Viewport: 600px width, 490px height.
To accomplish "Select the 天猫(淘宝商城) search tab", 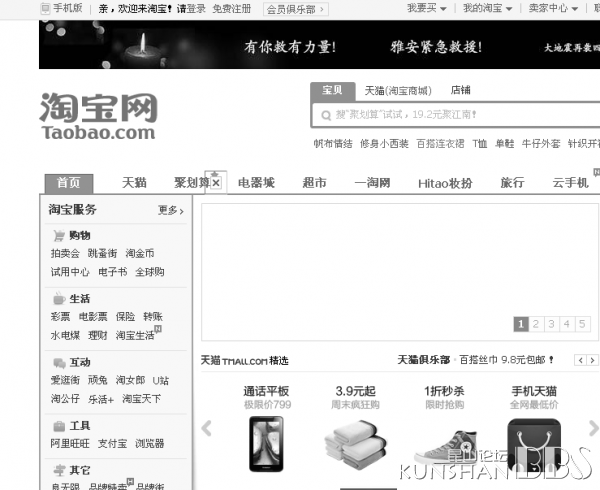I will (398, 91).
